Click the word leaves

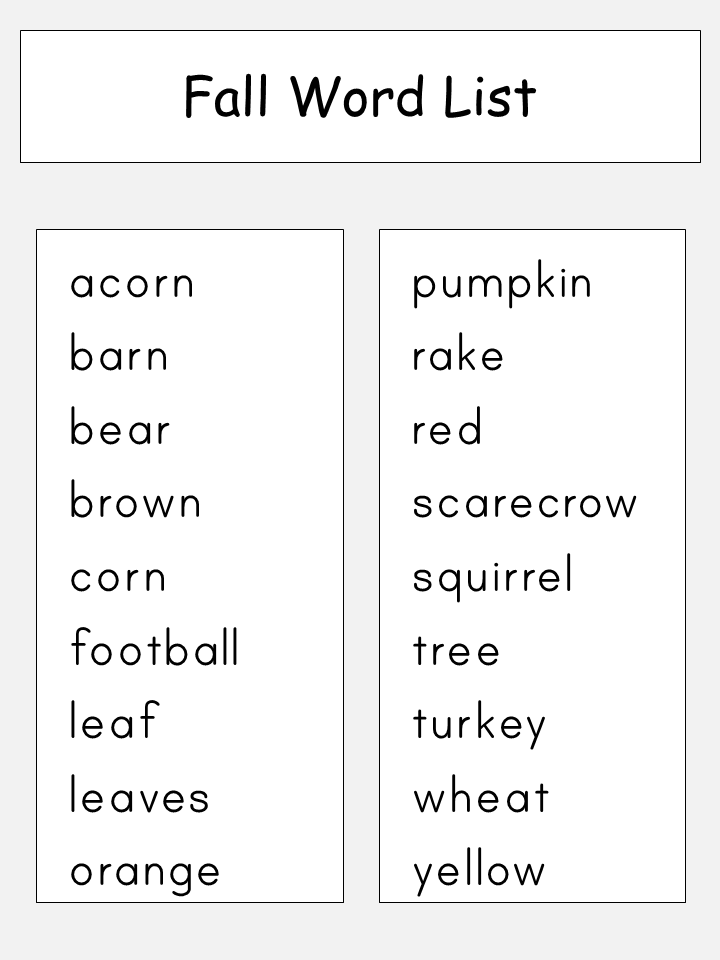(x=140, y=794)
